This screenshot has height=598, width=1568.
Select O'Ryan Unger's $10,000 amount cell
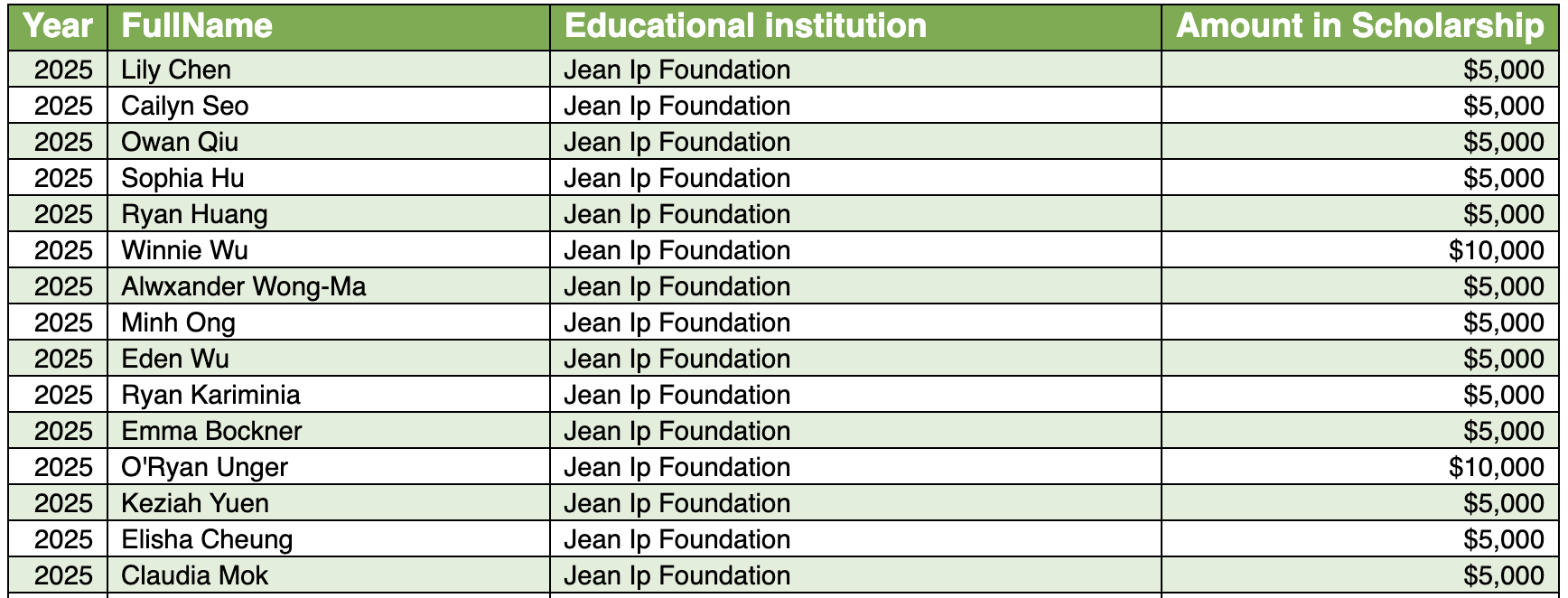[x=1496, y=467]
